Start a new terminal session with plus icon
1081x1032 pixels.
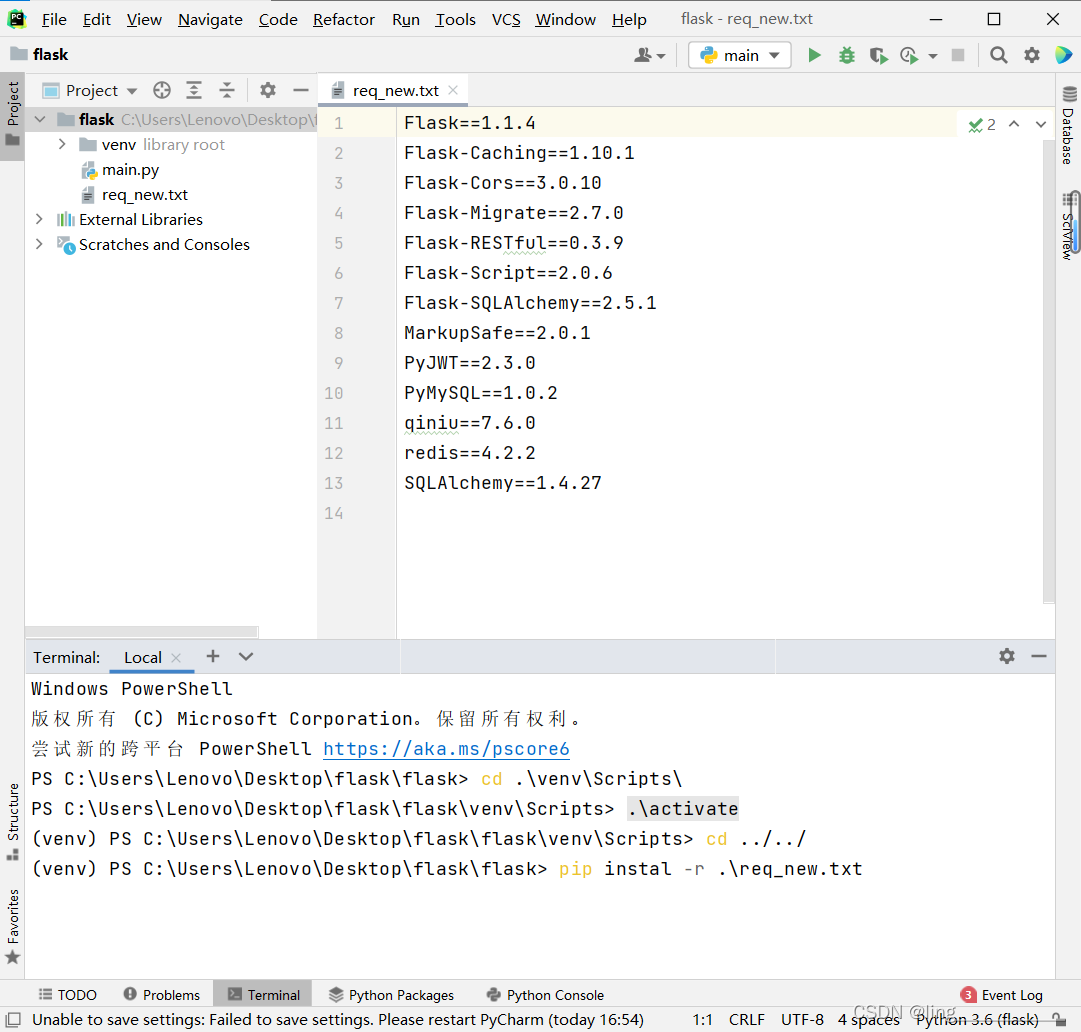[x=213, y=657]
